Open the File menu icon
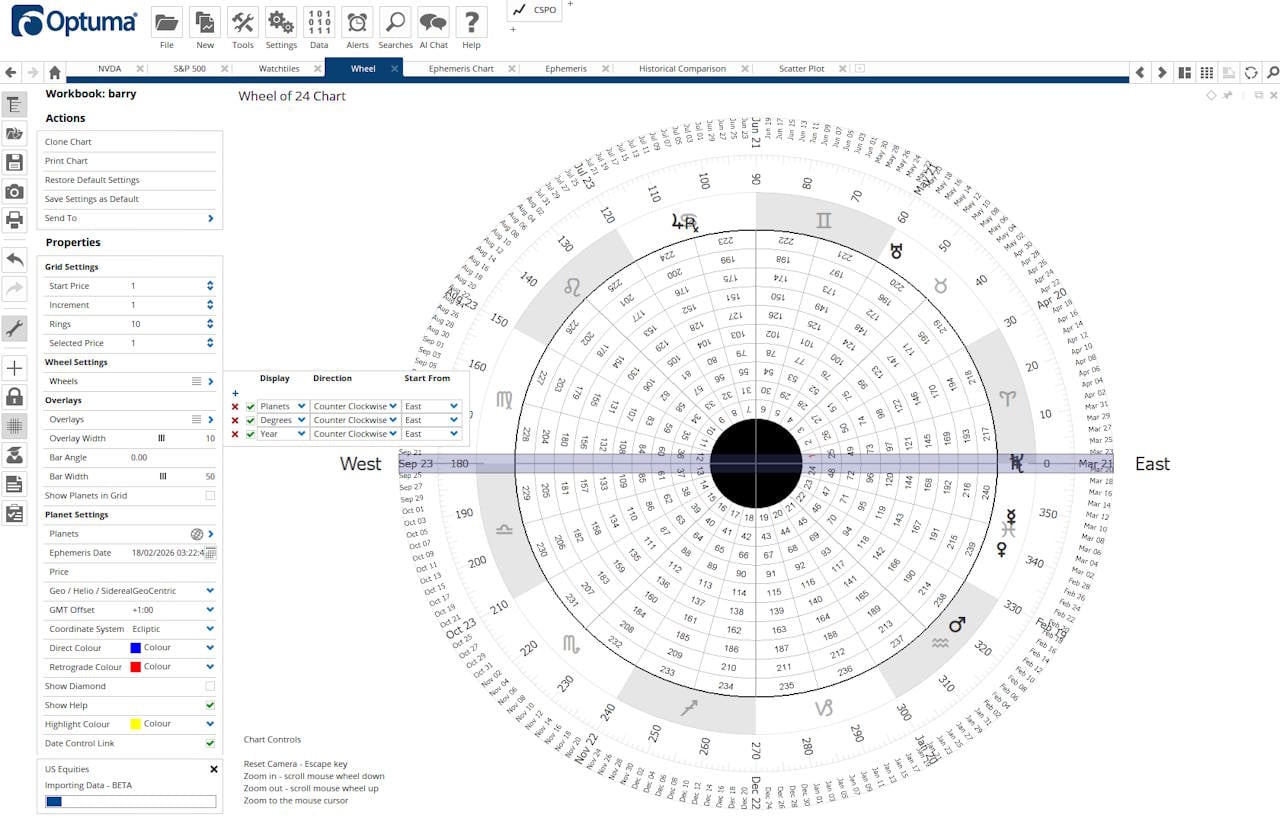This screenshot has width=1280, height=818. (167, 22)
